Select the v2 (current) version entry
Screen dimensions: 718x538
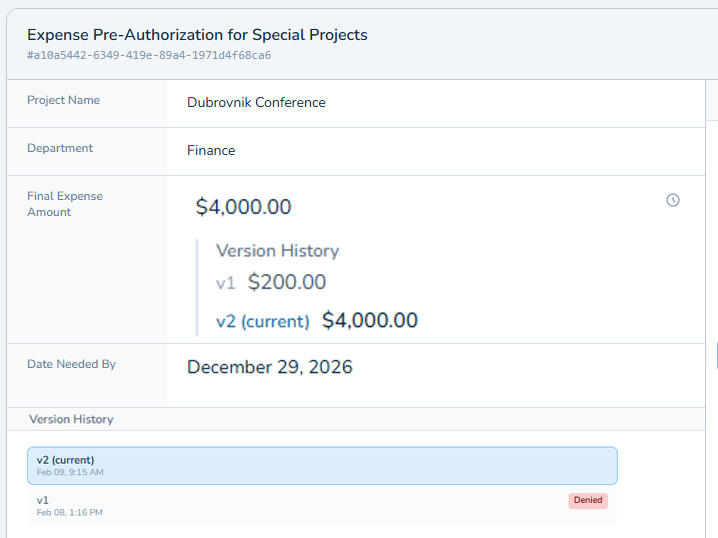click(x=322, y=466)
